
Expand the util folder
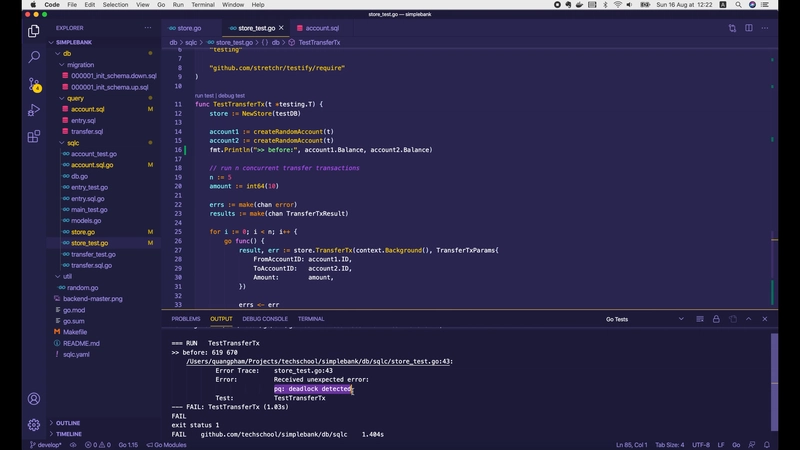67,276
